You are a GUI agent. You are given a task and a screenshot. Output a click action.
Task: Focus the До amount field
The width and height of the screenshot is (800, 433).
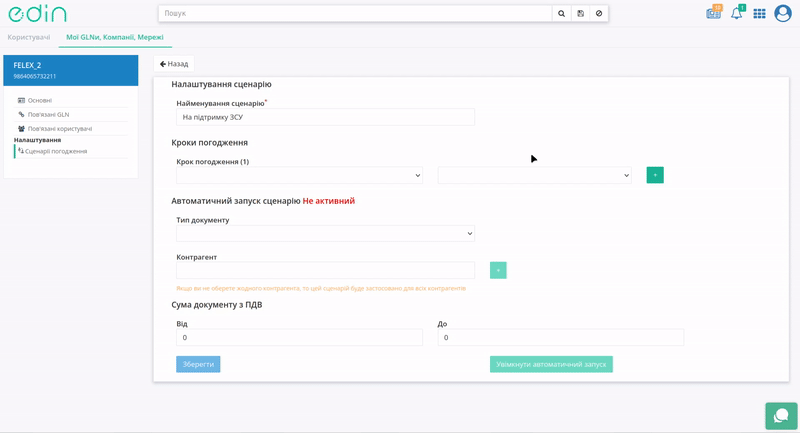coord(561,338)
